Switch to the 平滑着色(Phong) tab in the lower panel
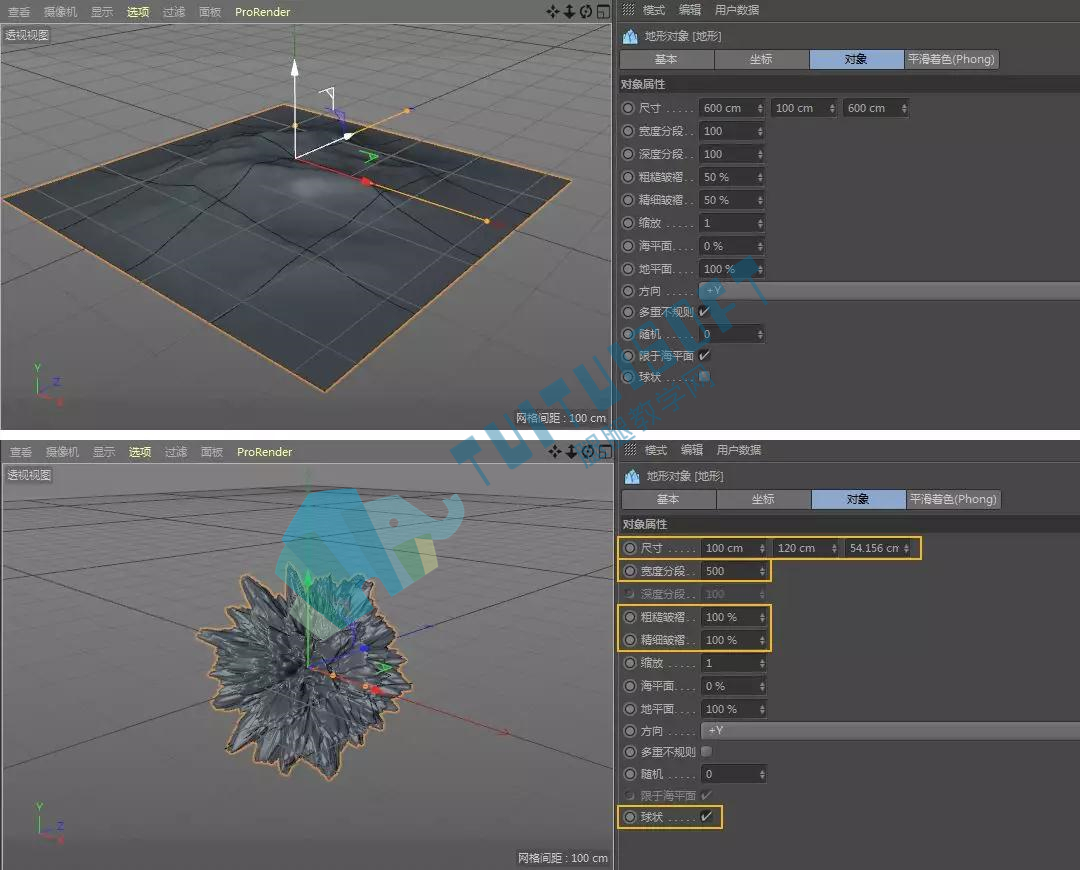1080x870 pixels. pos(953,499)
